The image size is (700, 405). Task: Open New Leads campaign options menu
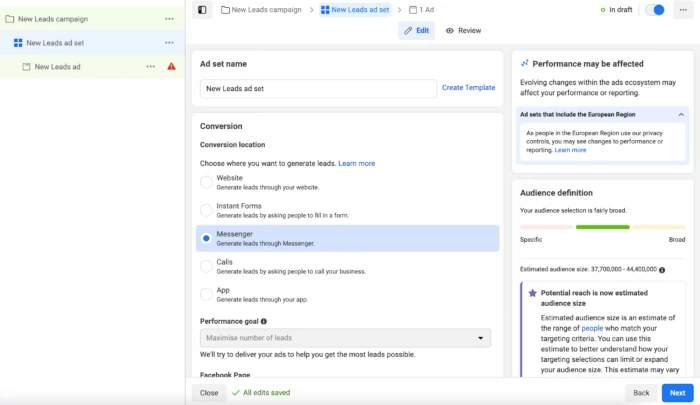coord(169,19)
